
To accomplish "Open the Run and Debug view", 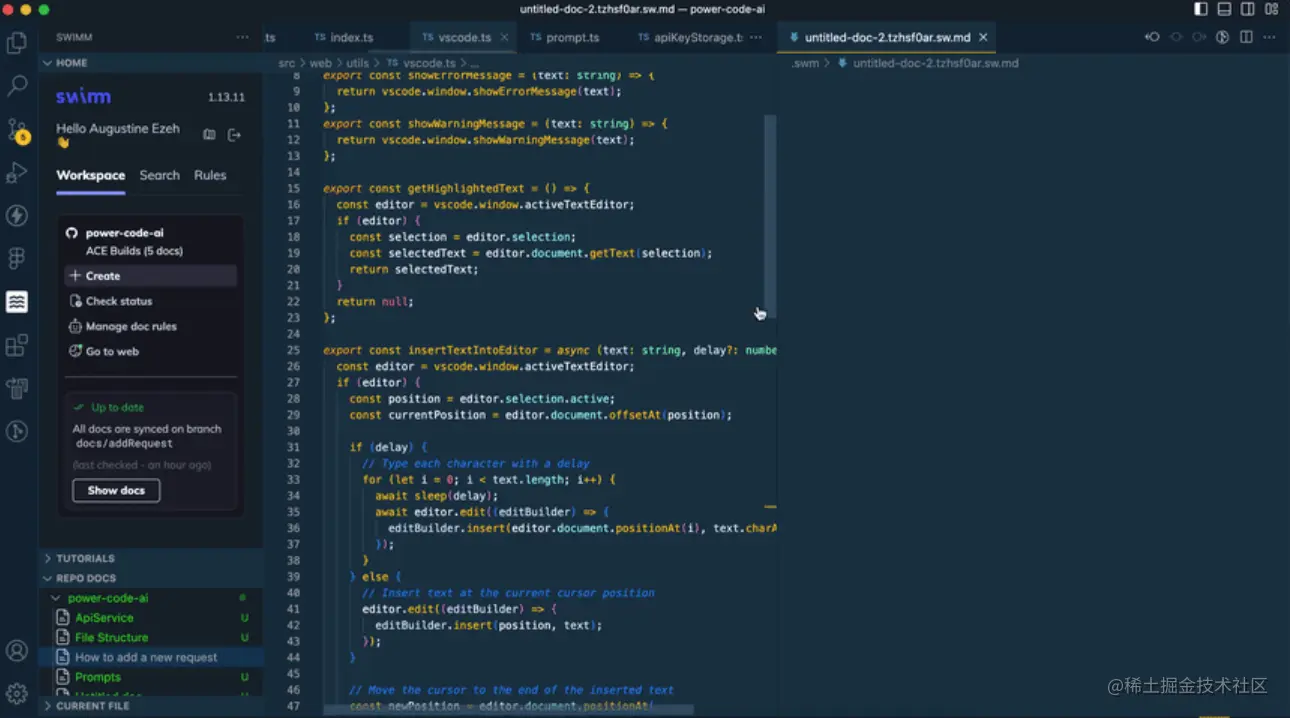I will (x=17, y=172).
